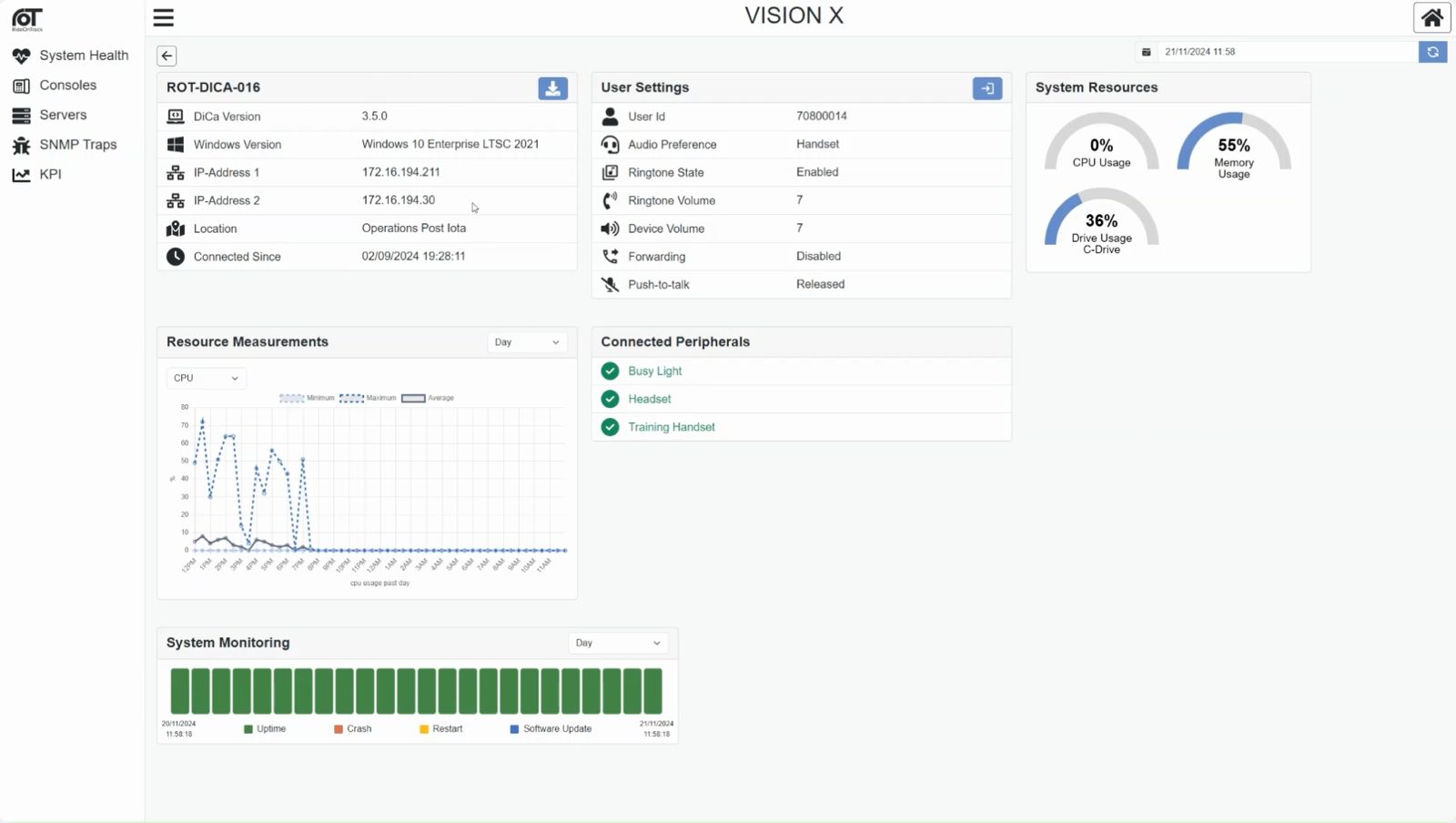Toggle Crash legend in System Monitoring
The image size is (1456, 823).
353,729
